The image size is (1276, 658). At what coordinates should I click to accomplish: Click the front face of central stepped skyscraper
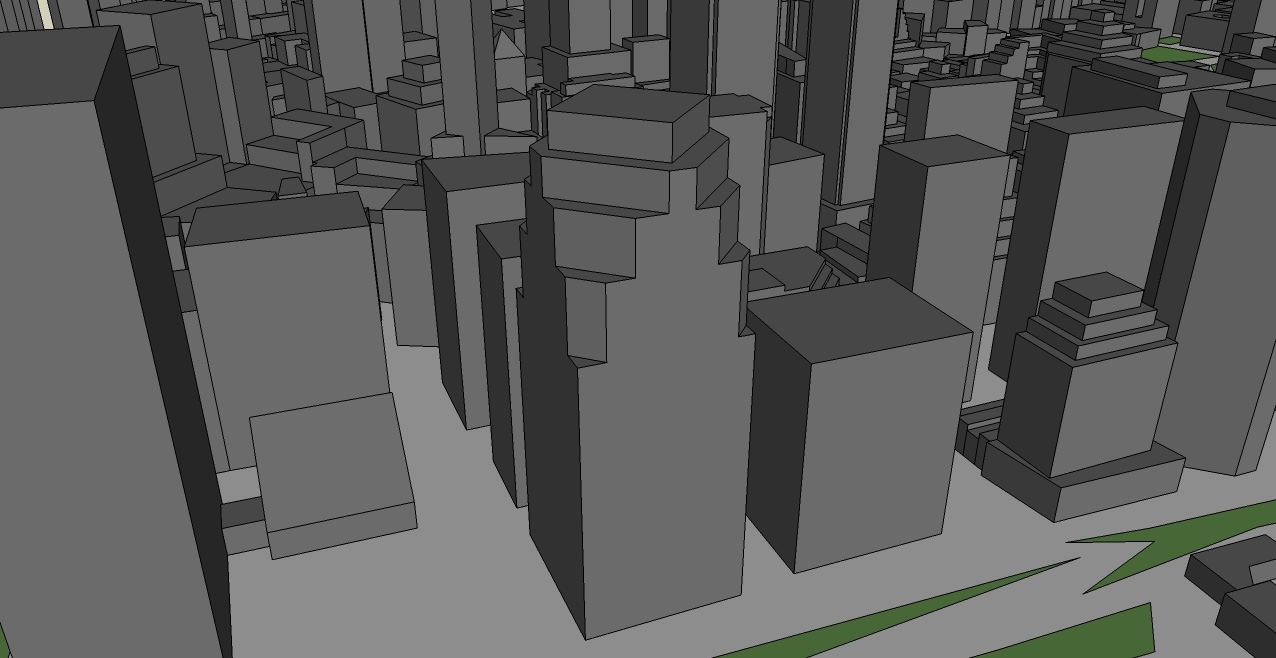(662, 460)
